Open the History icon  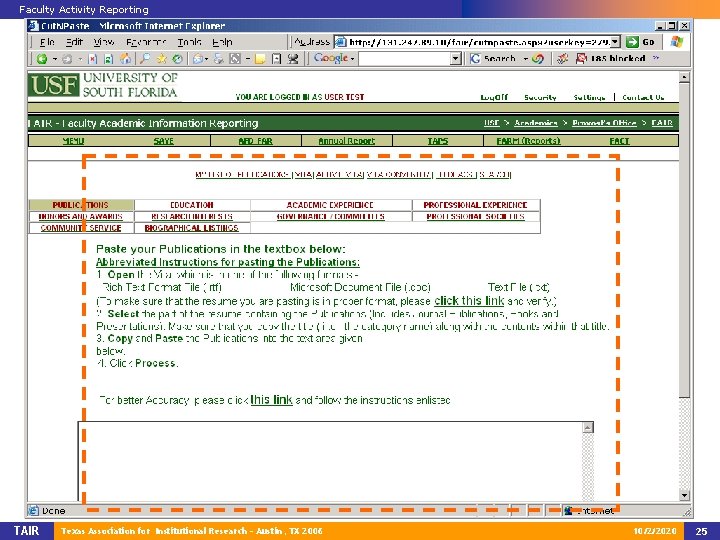point(177,59)
